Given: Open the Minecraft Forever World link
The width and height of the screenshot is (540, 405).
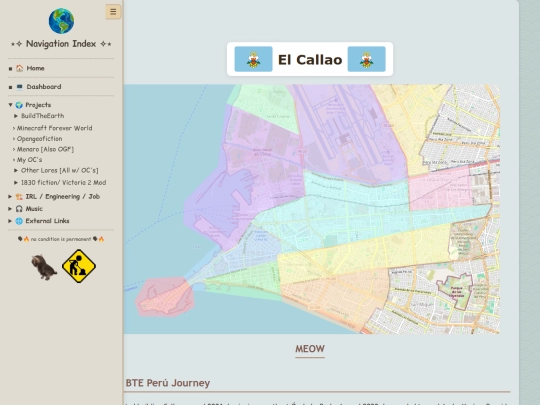Looking at the screenshot, I should pos(54,128).
